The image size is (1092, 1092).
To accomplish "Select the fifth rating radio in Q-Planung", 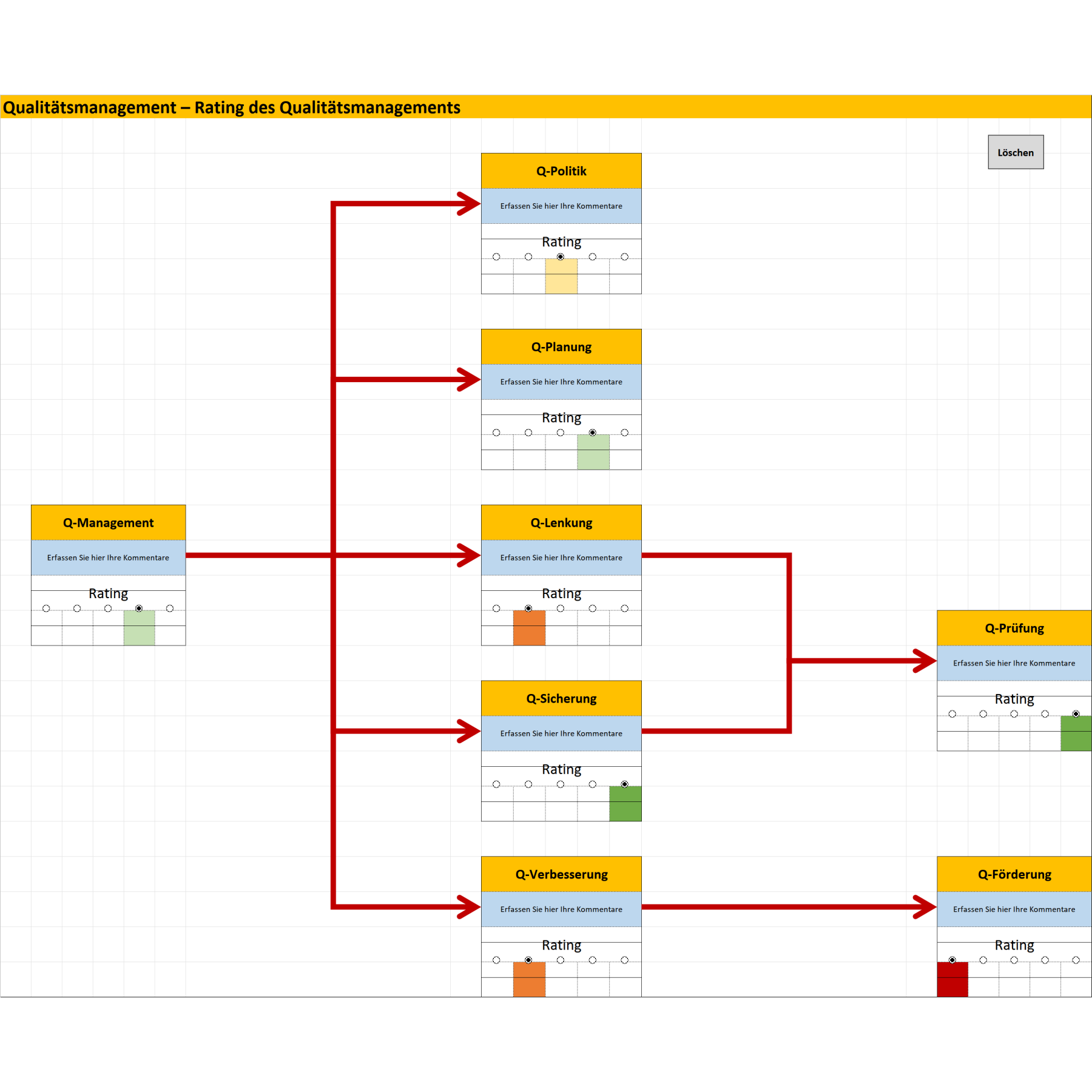I will click(x=625, y=433).
